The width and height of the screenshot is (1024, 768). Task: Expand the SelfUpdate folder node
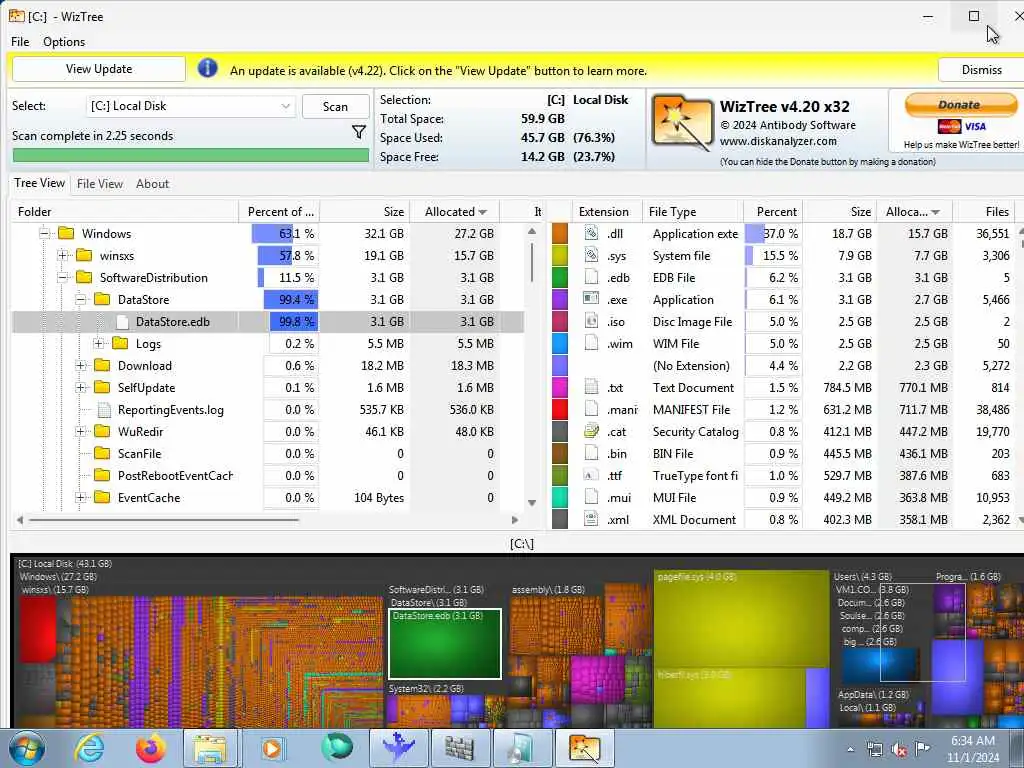coord(80,387)
